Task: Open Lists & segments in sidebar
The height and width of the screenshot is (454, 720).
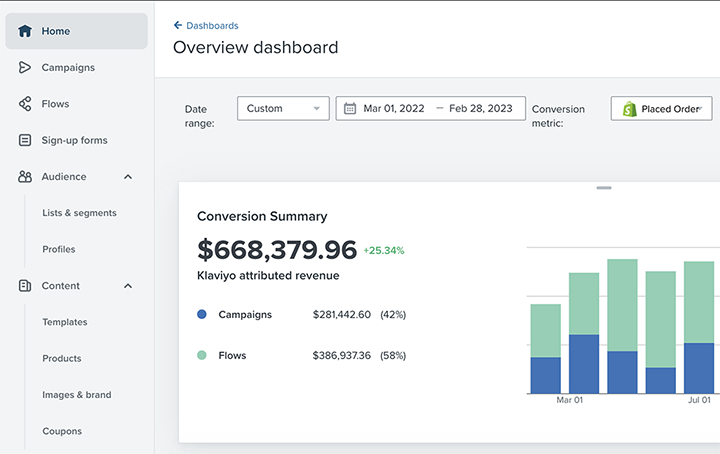Action: (x=79, y=213)
